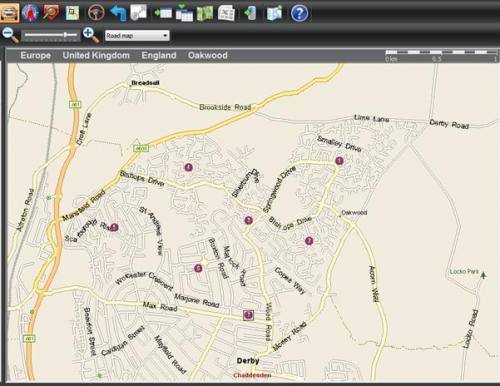Open the blue help question mark icon

pyautogui.click(x=299, y=13)
